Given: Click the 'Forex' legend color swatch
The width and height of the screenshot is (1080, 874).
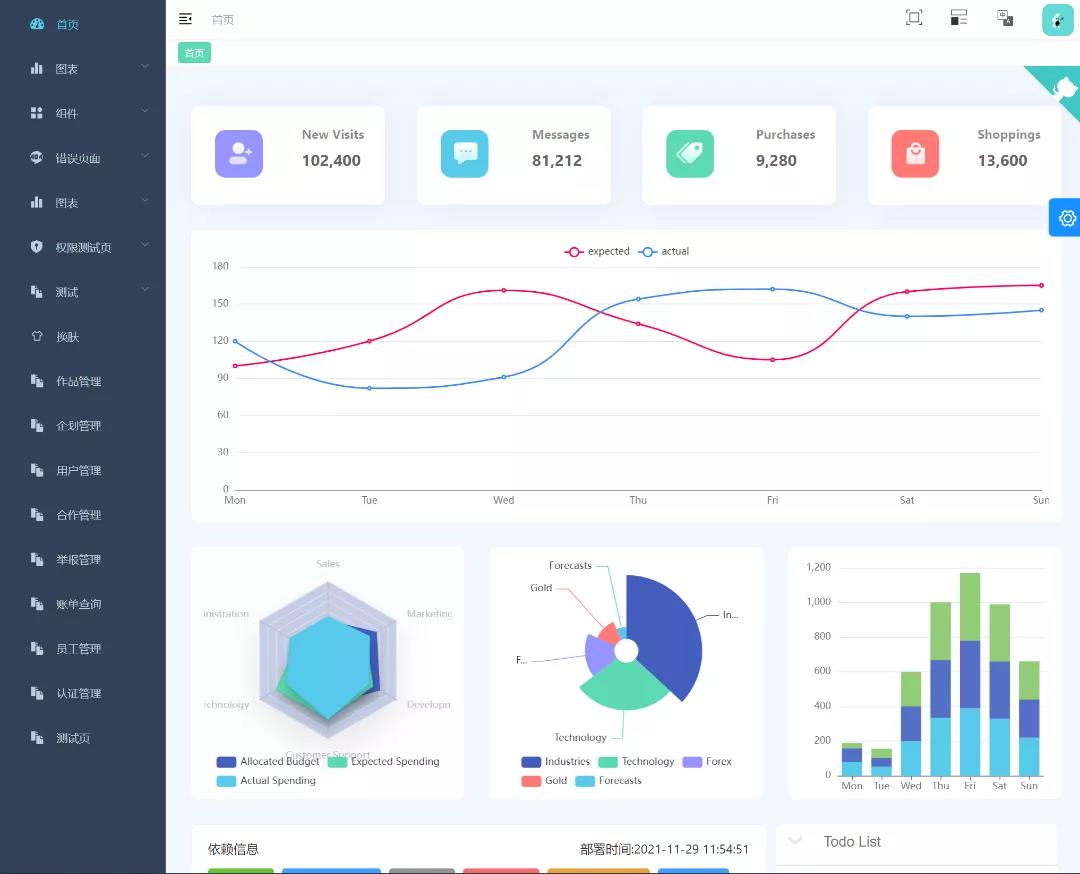Looking at the screenshot, I should click(692, 762).
